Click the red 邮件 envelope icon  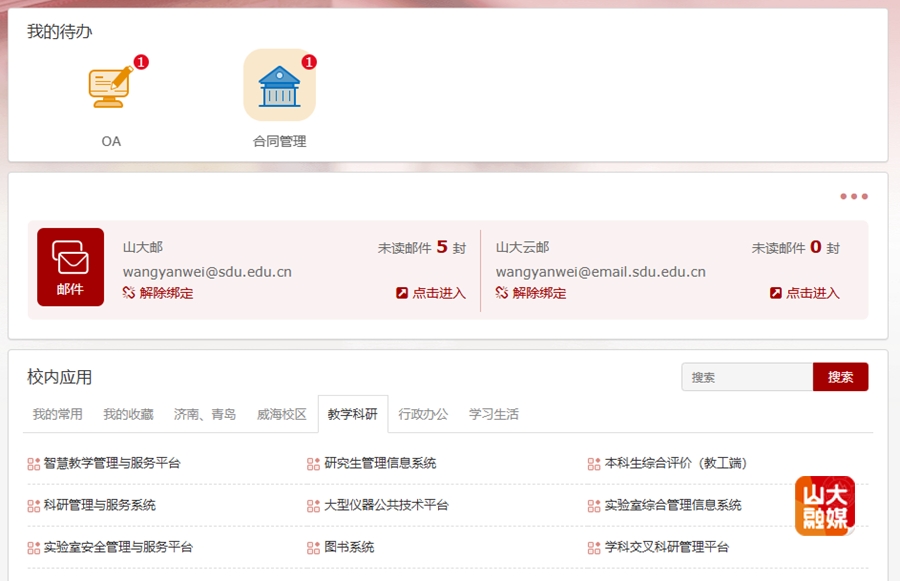coord(70,267)
